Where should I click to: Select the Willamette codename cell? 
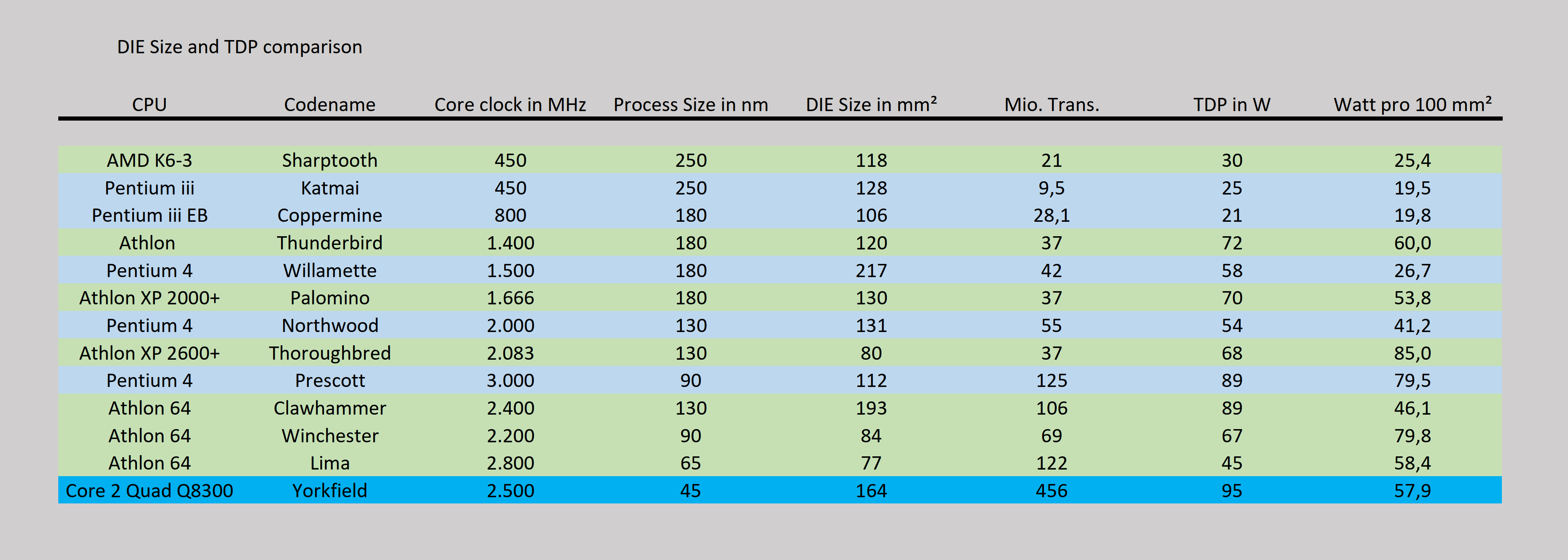[329, 270]
